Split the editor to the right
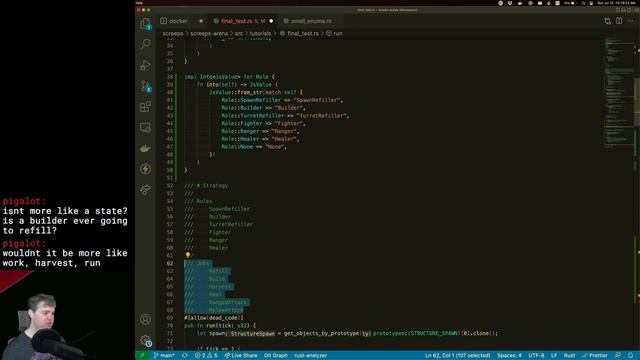Image resolution: width=640 pixels, height=360 pixels. tap(619, 21)
